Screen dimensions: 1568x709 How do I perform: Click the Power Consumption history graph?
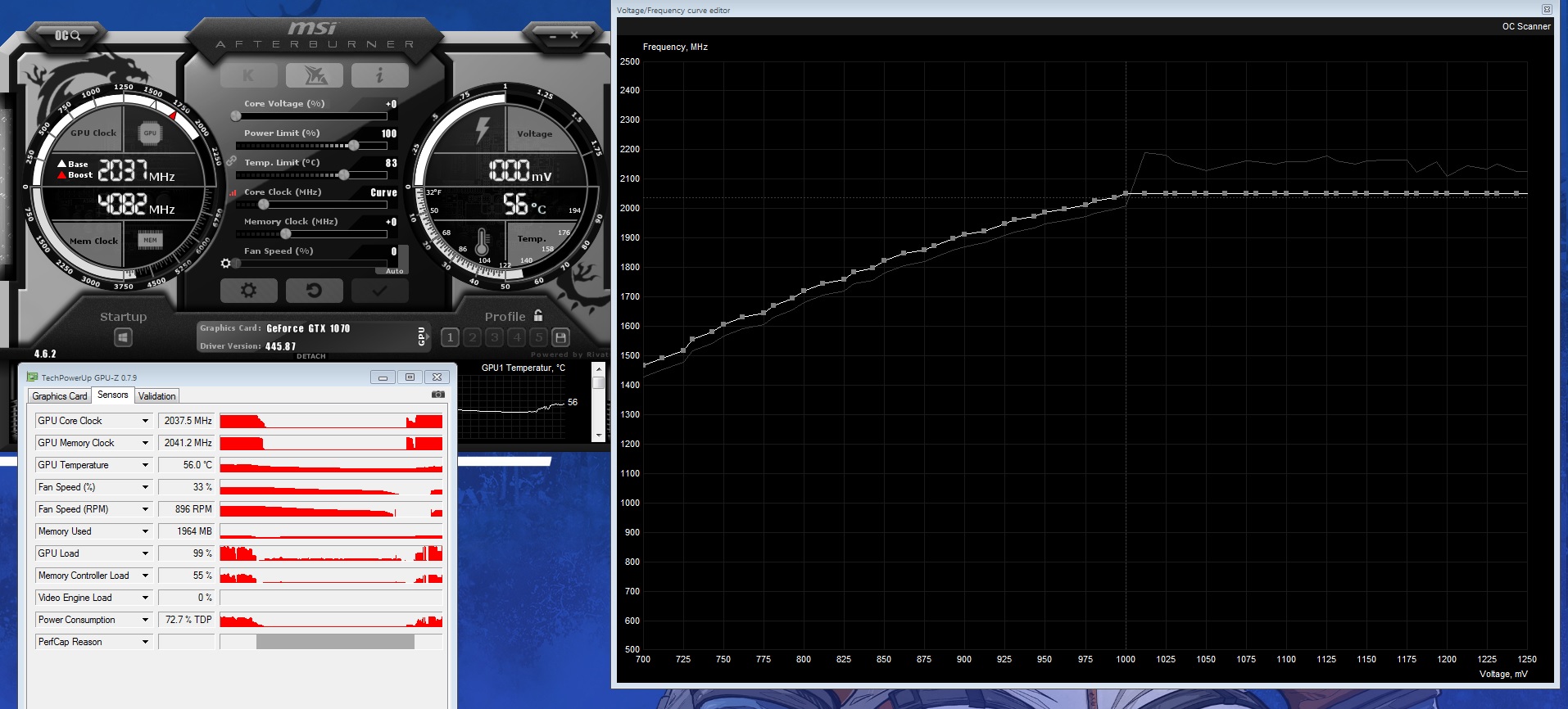331,620
